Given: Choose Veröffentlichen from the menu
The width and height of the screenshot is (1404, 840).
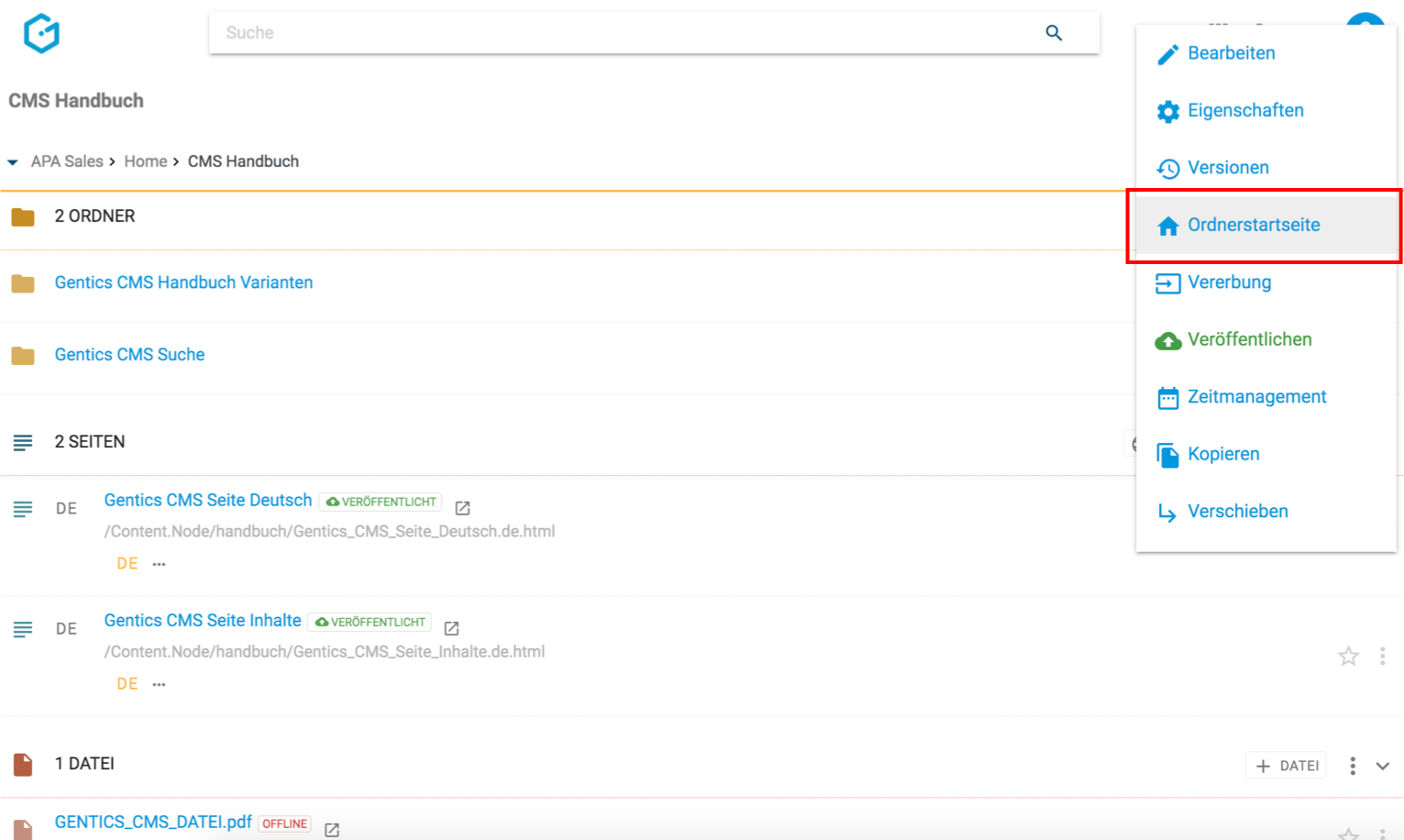Looking at the screenshot, I should click(1266, 340).
